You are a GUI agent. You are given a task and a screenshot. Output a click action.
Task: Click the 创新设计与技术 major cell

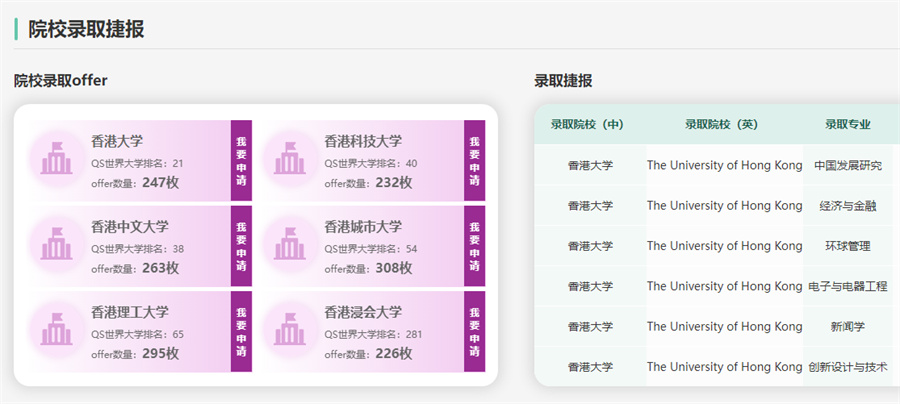tap(848, 367)
